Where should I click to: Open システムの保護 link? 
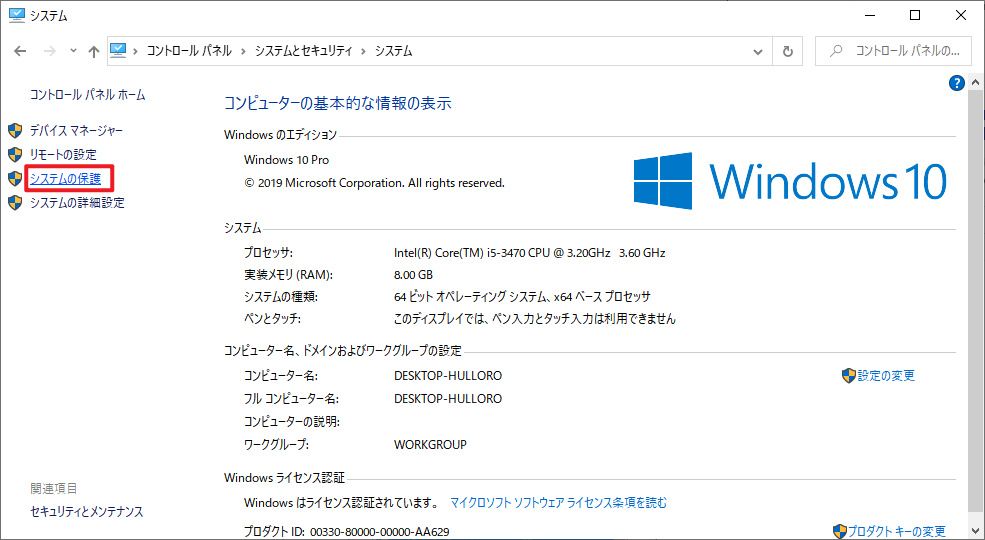(x=65, y=179)
